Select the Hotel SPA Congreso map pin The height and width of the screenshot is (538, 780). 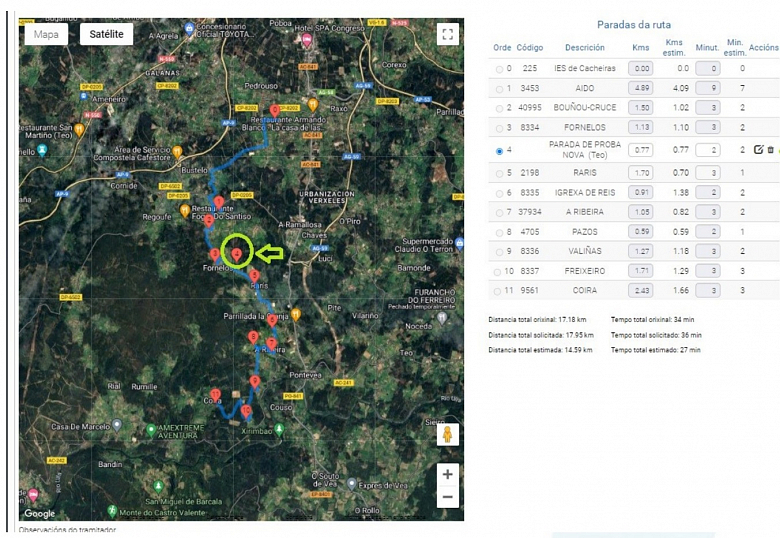[307, 39]
